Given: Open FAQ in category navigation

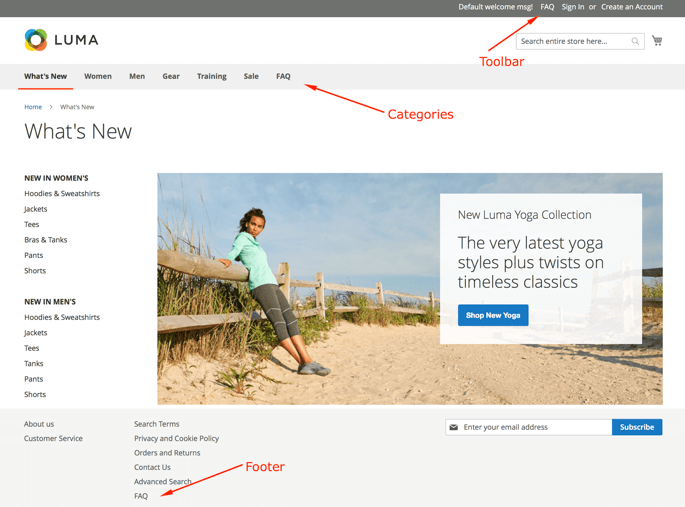Looking at the screenshot, I should pyautogui.click(x=283, y=76).
